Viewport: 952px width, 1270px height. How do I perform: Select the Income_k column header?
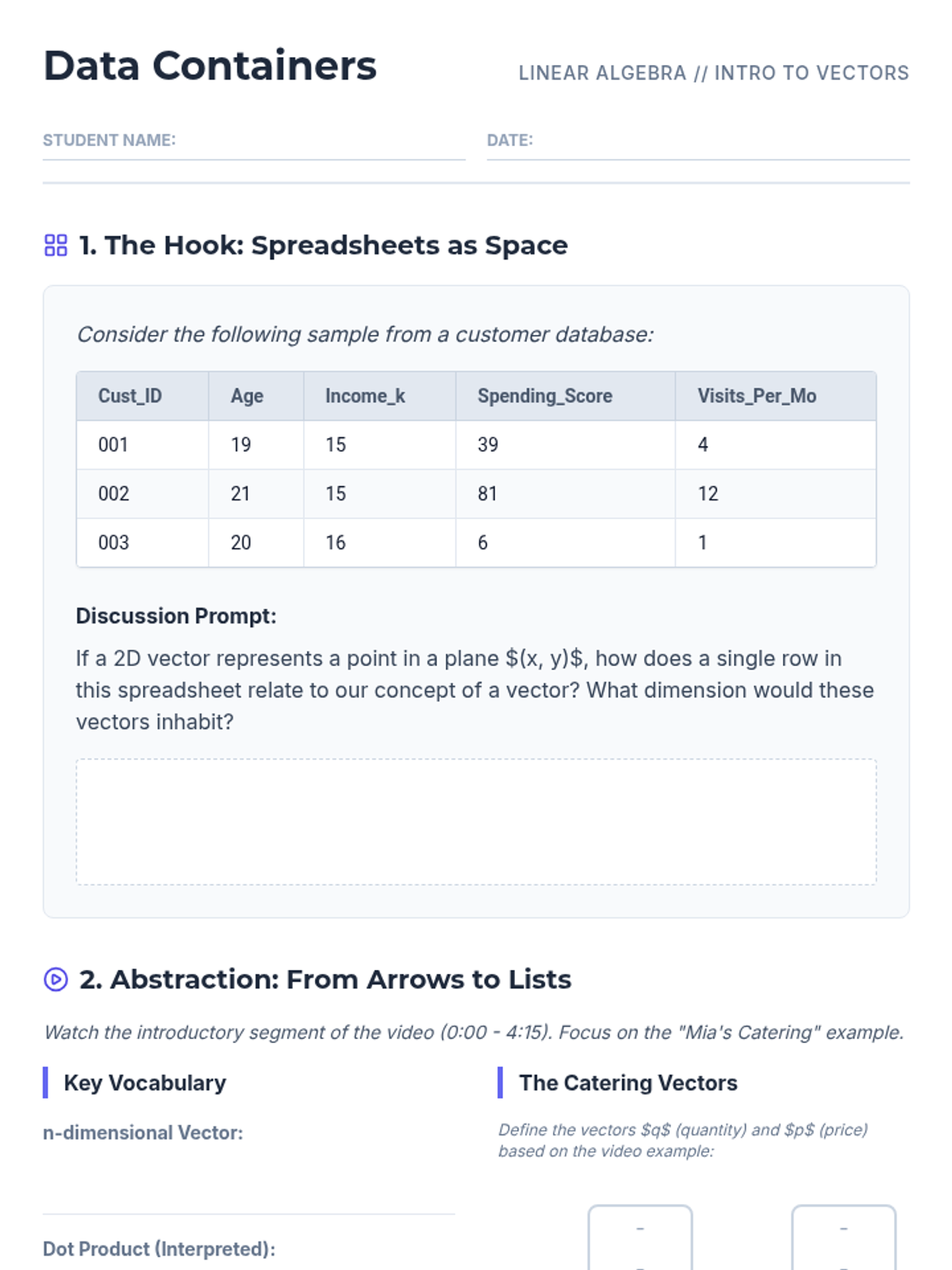click(365, 396)
